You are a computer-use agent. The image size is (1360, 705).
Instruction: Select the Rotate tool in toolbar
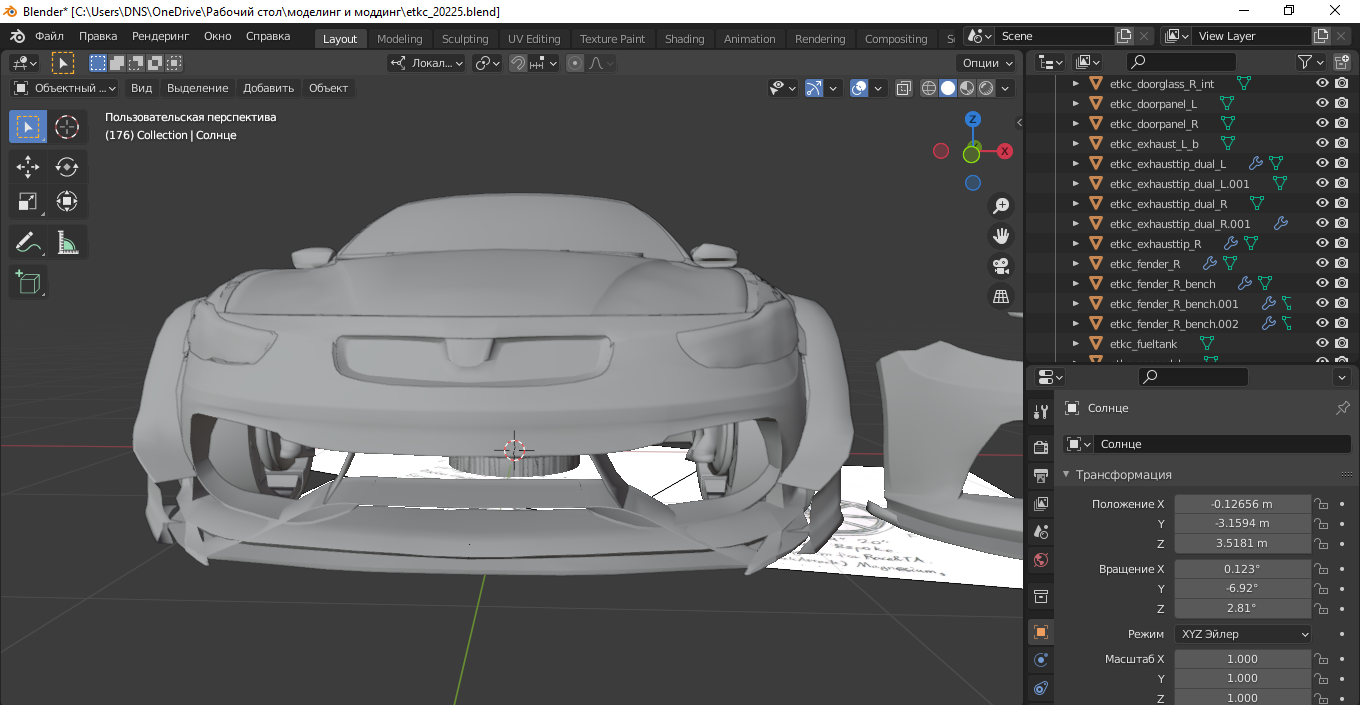coord(67,166)
